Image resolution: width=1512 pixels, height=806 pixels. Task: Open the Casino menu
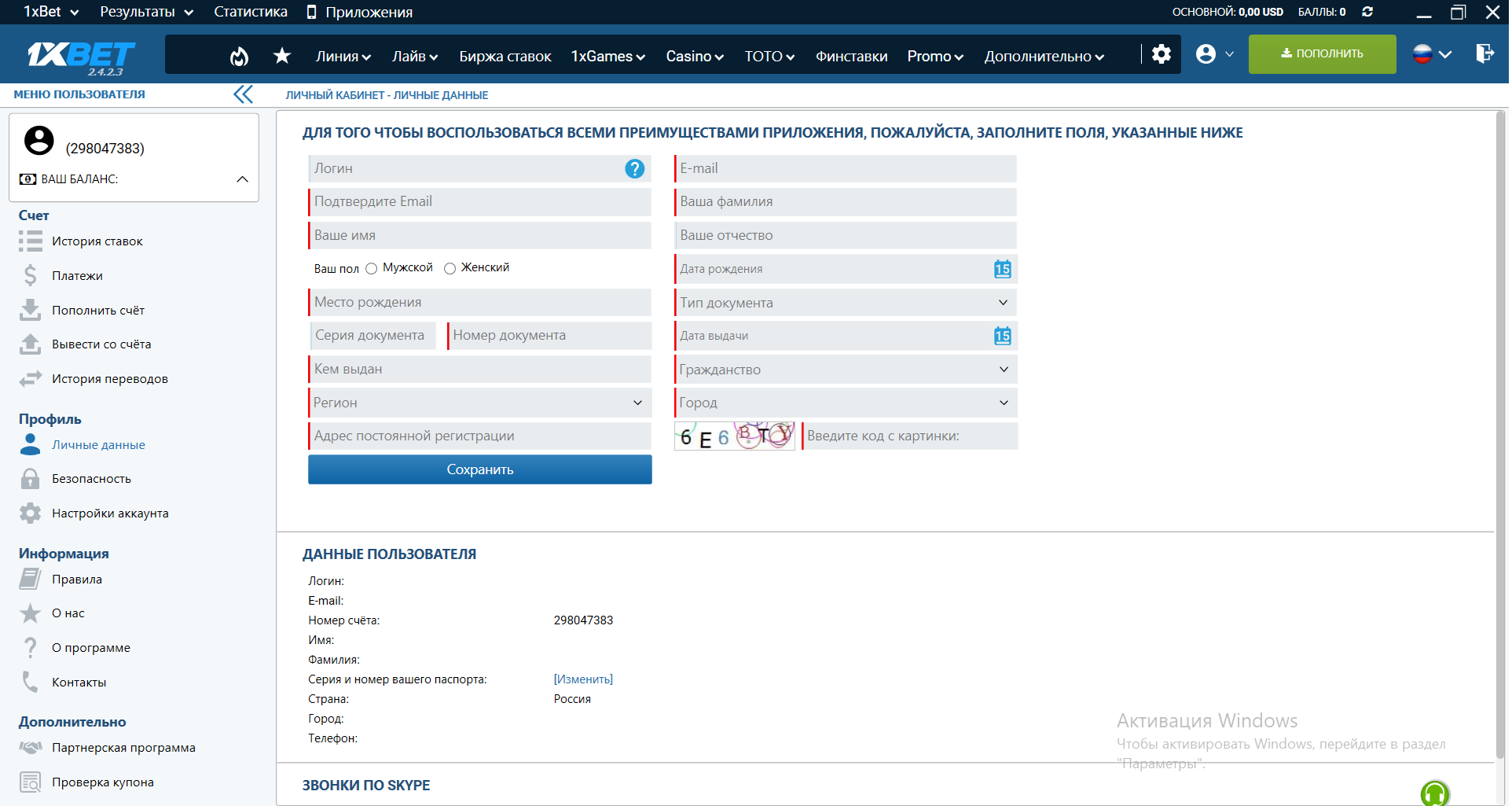694,57
